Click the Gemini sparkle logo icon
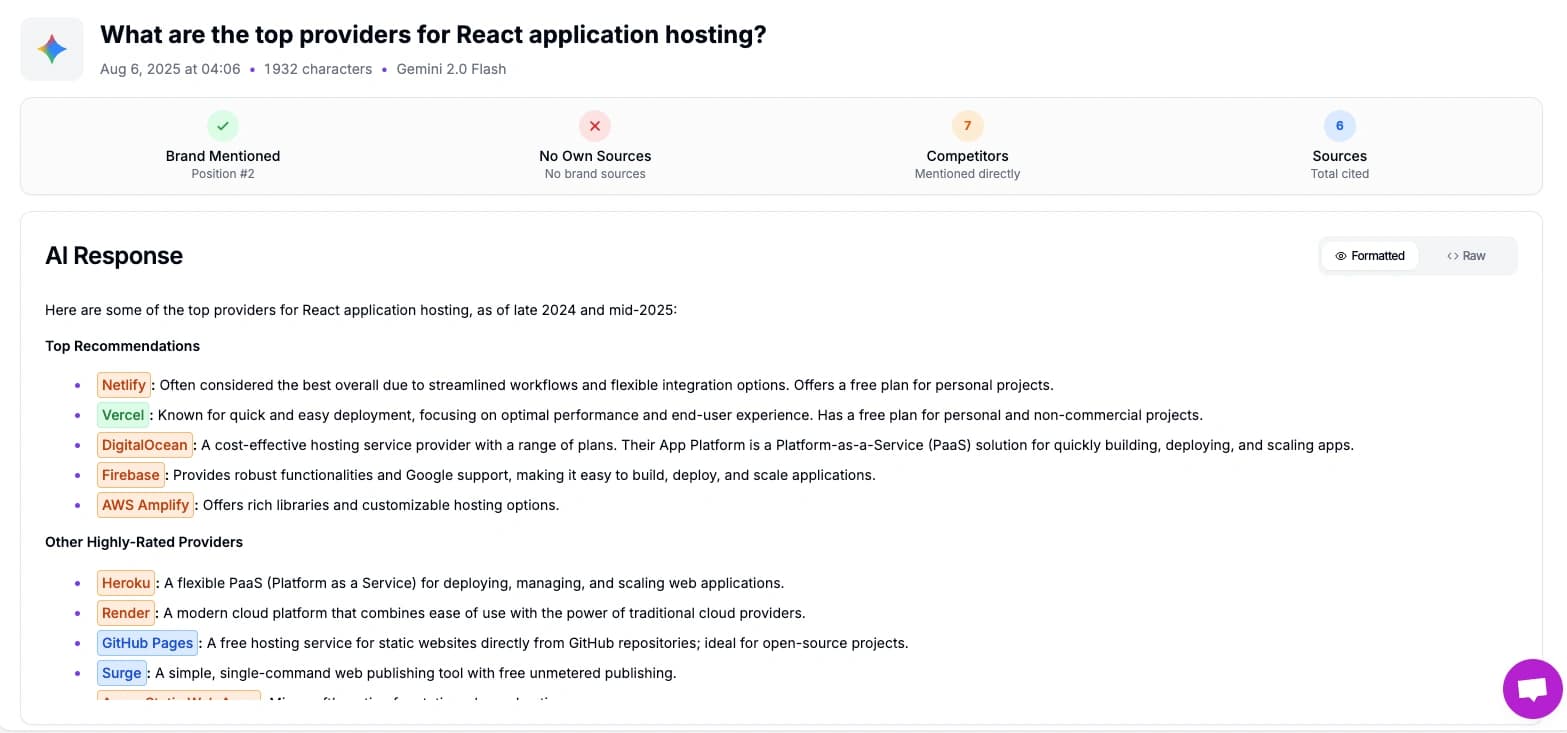 pyautogui.click(x=52, y=49)
